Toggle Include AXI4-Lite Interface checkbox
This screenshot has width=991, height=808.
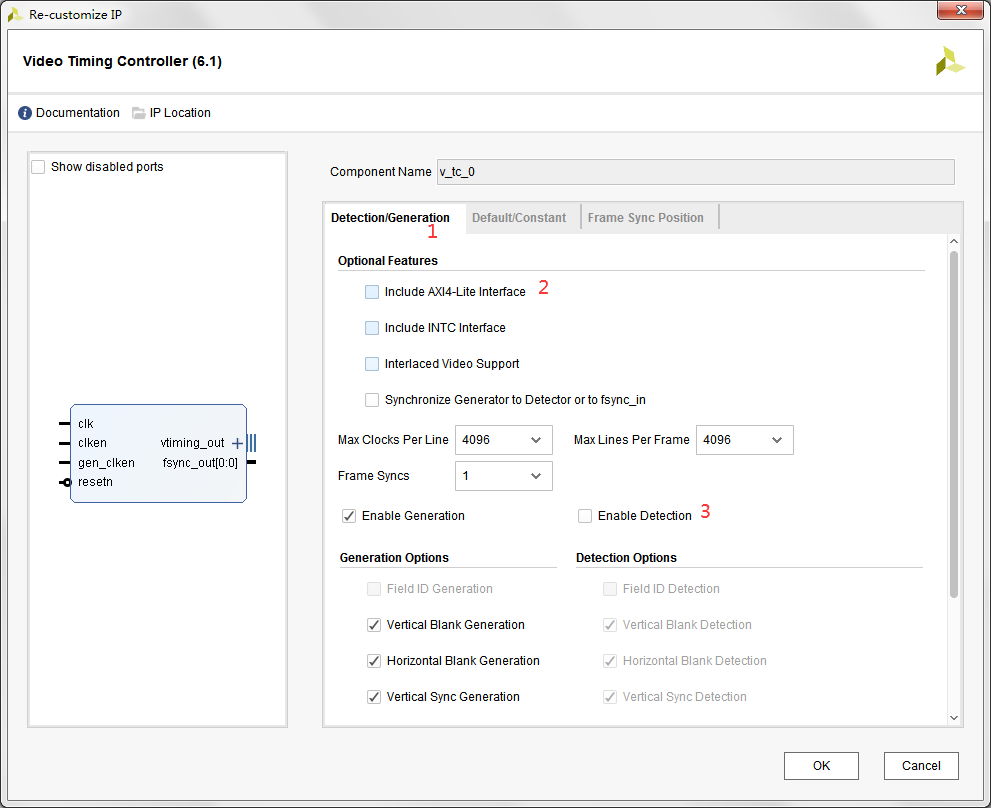coord(372,292)
